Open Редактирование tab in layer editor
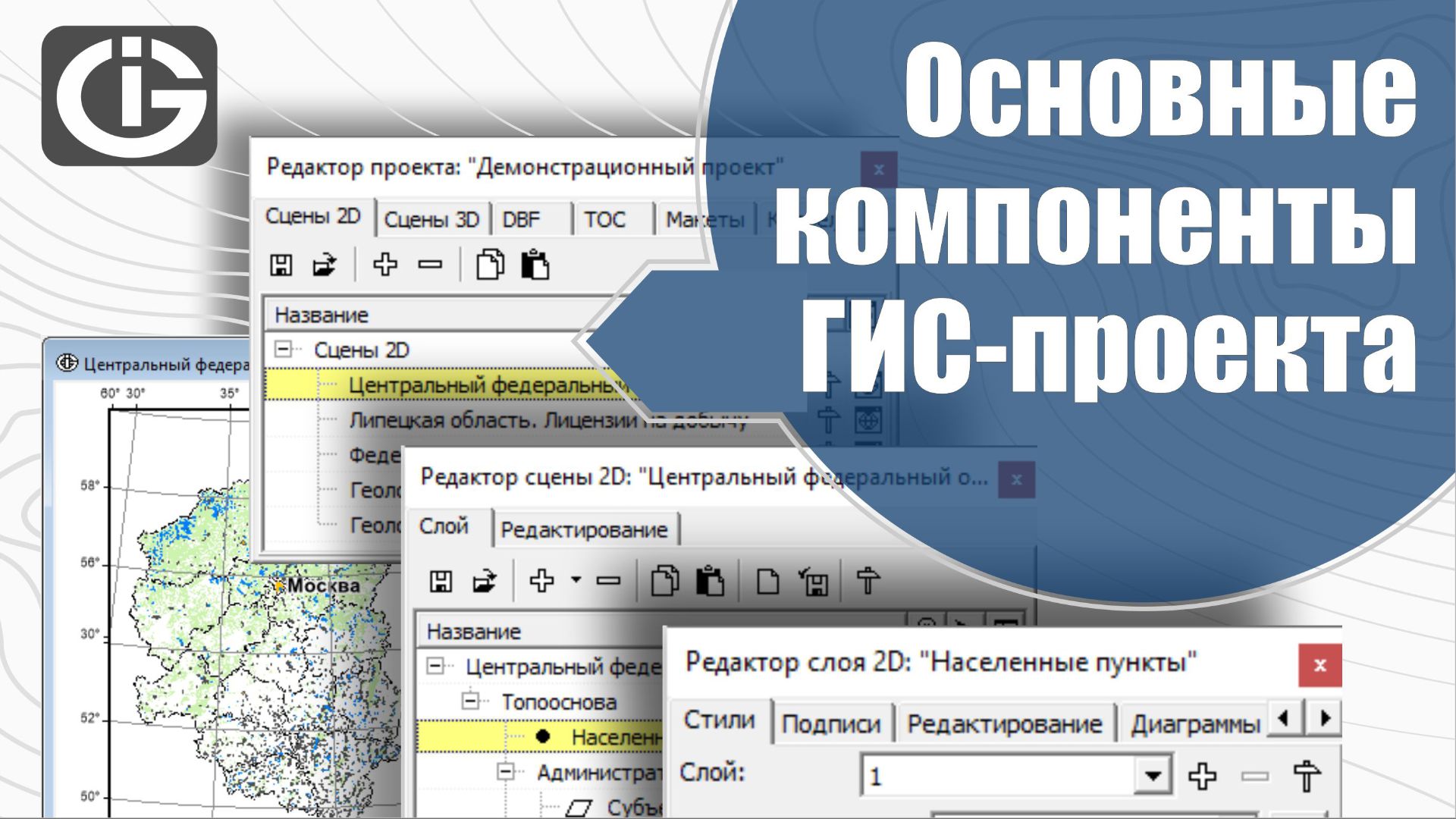Image resolution: width=1456 pixels, height=819 pixels. point(1005,724)
